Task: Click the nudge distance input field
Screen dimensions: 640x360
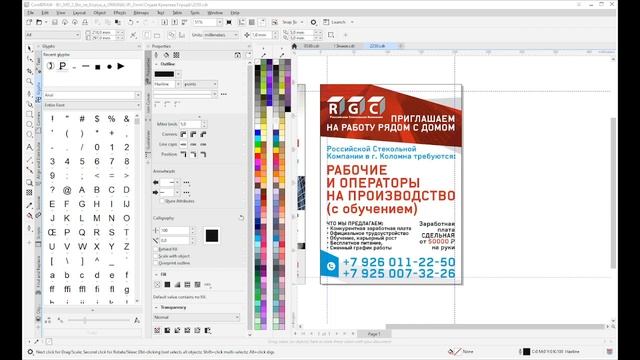Action: (x=263, y=35)
